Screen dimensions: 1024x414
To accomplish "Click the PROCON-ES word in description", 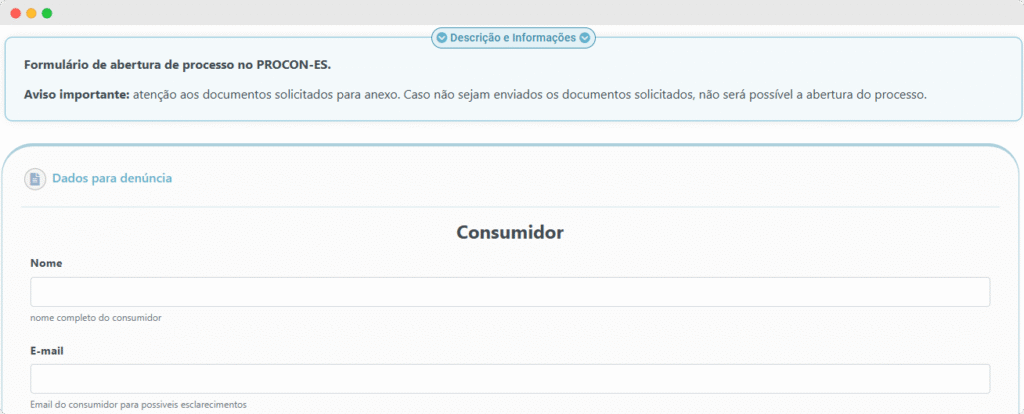I will [x=294, y=65].
